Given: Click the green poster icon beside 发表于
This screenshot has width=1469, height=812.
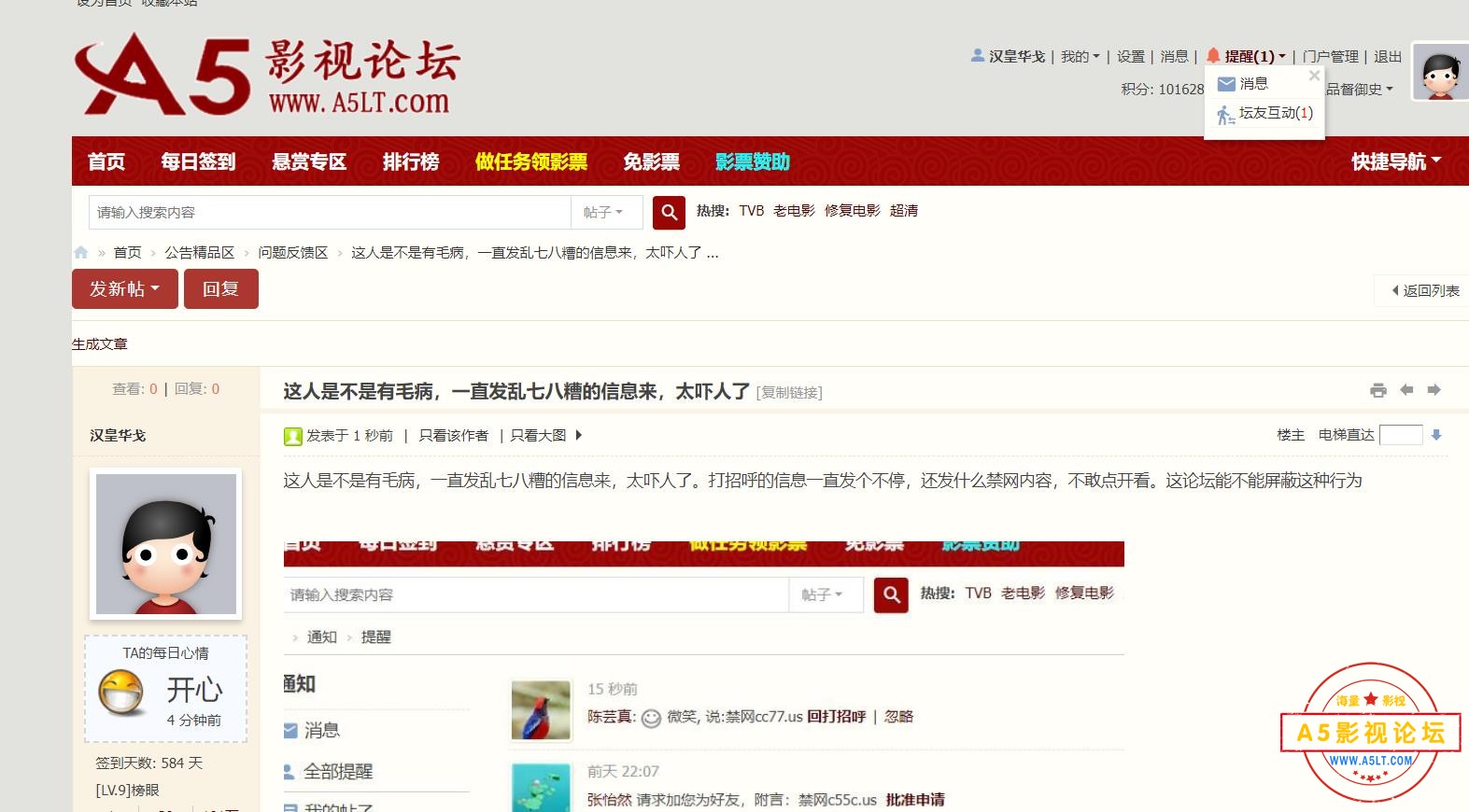Looking at the screenshot, I should (292, 436).
